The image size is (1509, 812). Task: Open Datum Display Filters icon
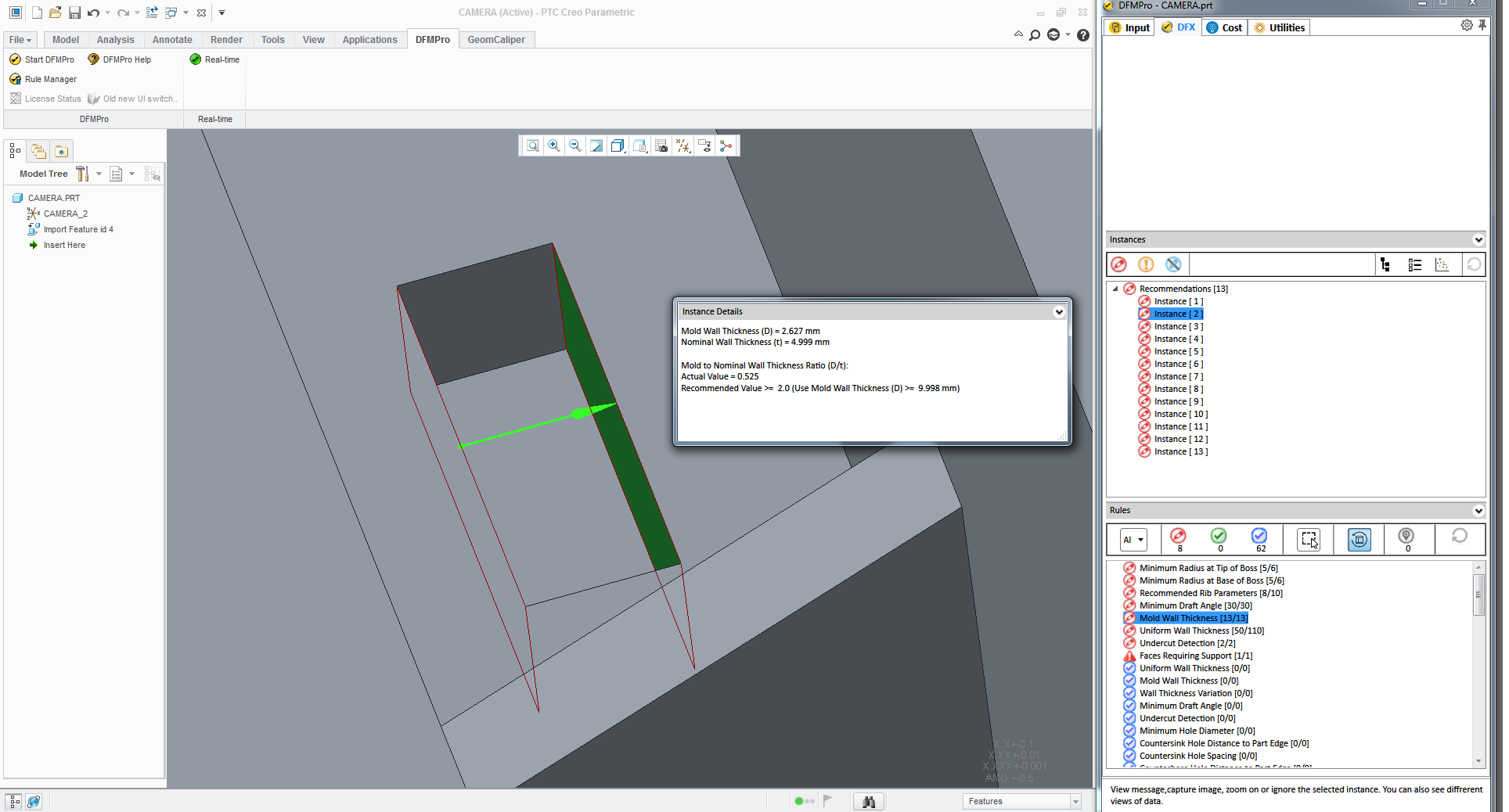point(683,146)
